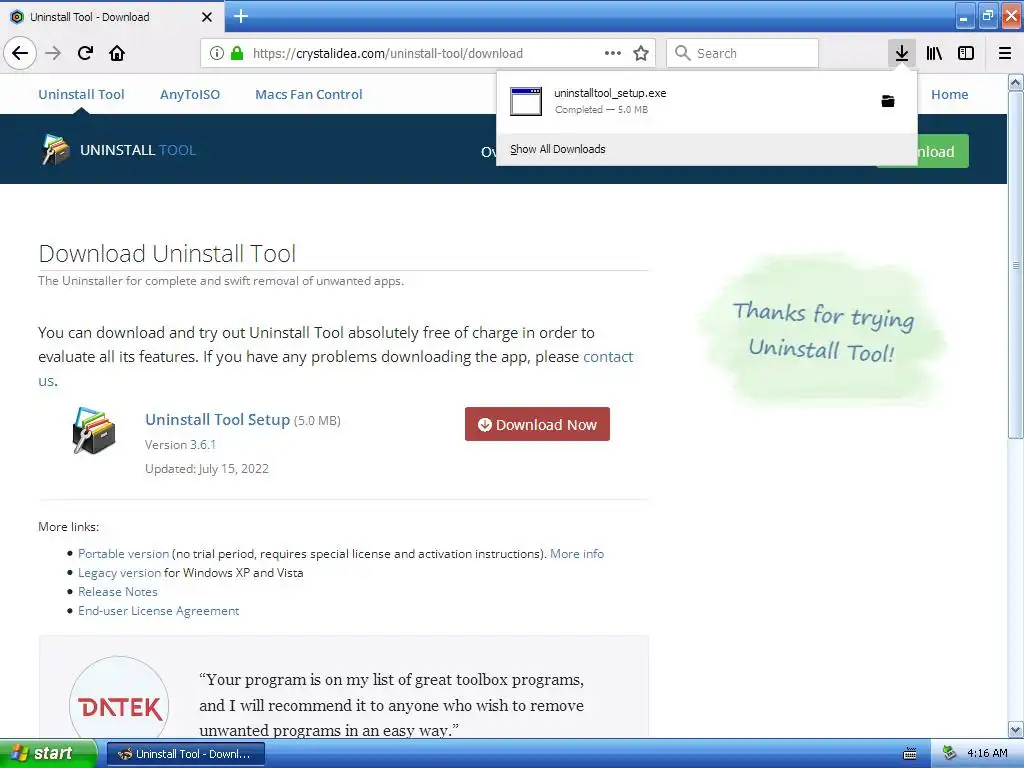Show sidebars toolbar icon

tap(966, 53)
